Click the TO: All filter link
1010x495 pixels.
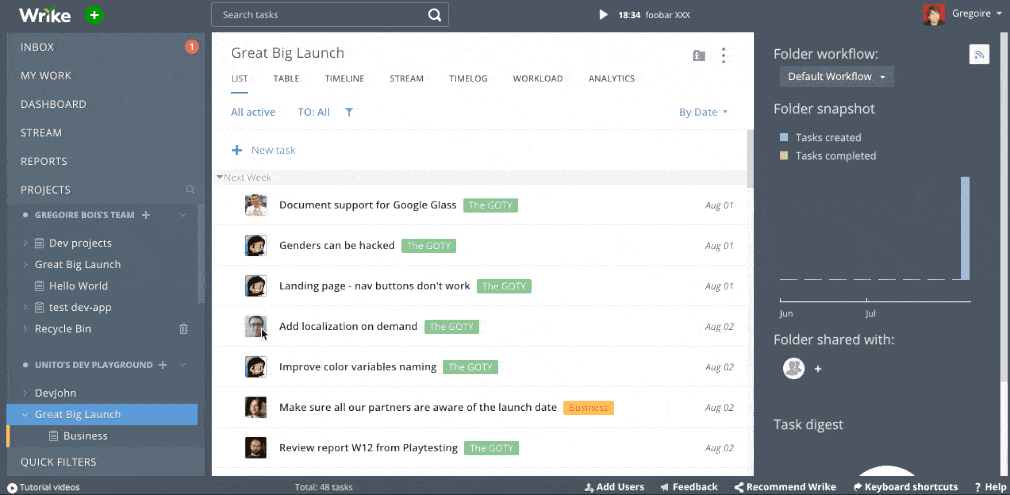314,112
